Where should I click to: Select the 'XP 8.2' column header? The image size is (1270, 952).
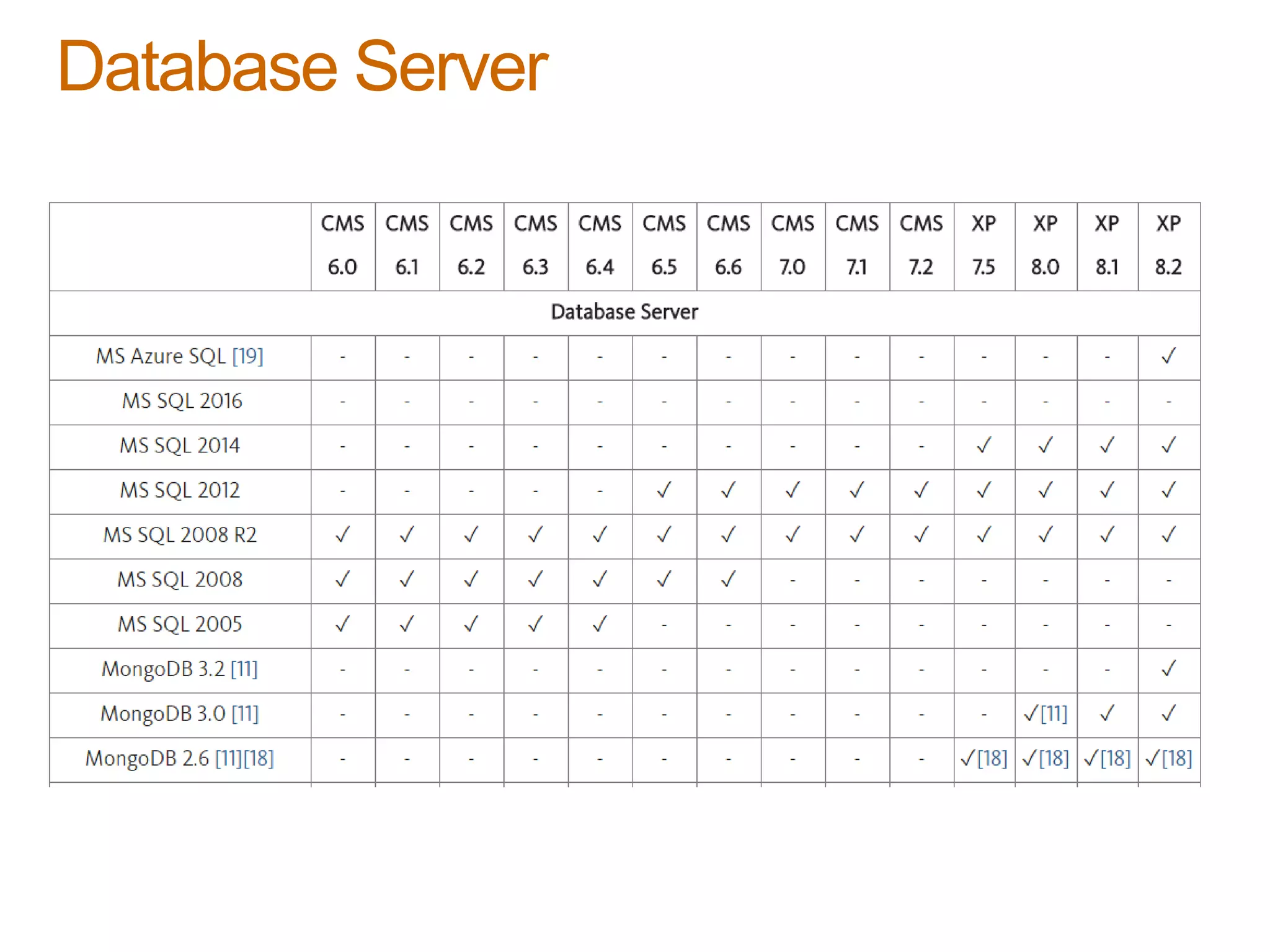[x=1169, y=246]
